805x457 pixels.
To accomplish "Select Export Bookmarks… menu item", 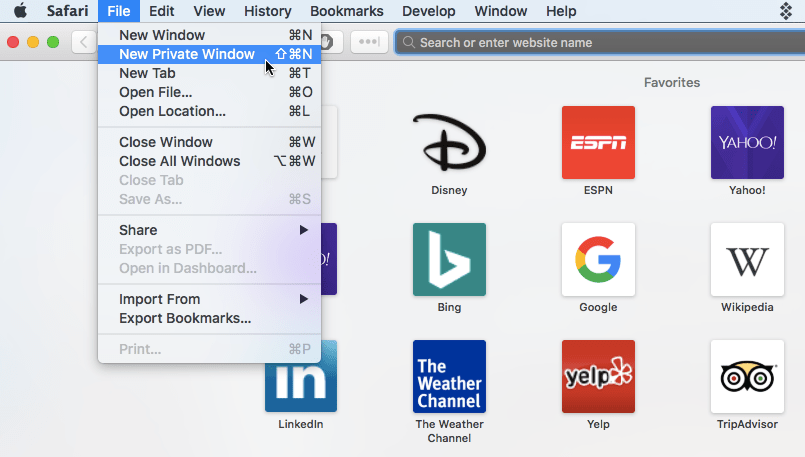I will point(209,318).
